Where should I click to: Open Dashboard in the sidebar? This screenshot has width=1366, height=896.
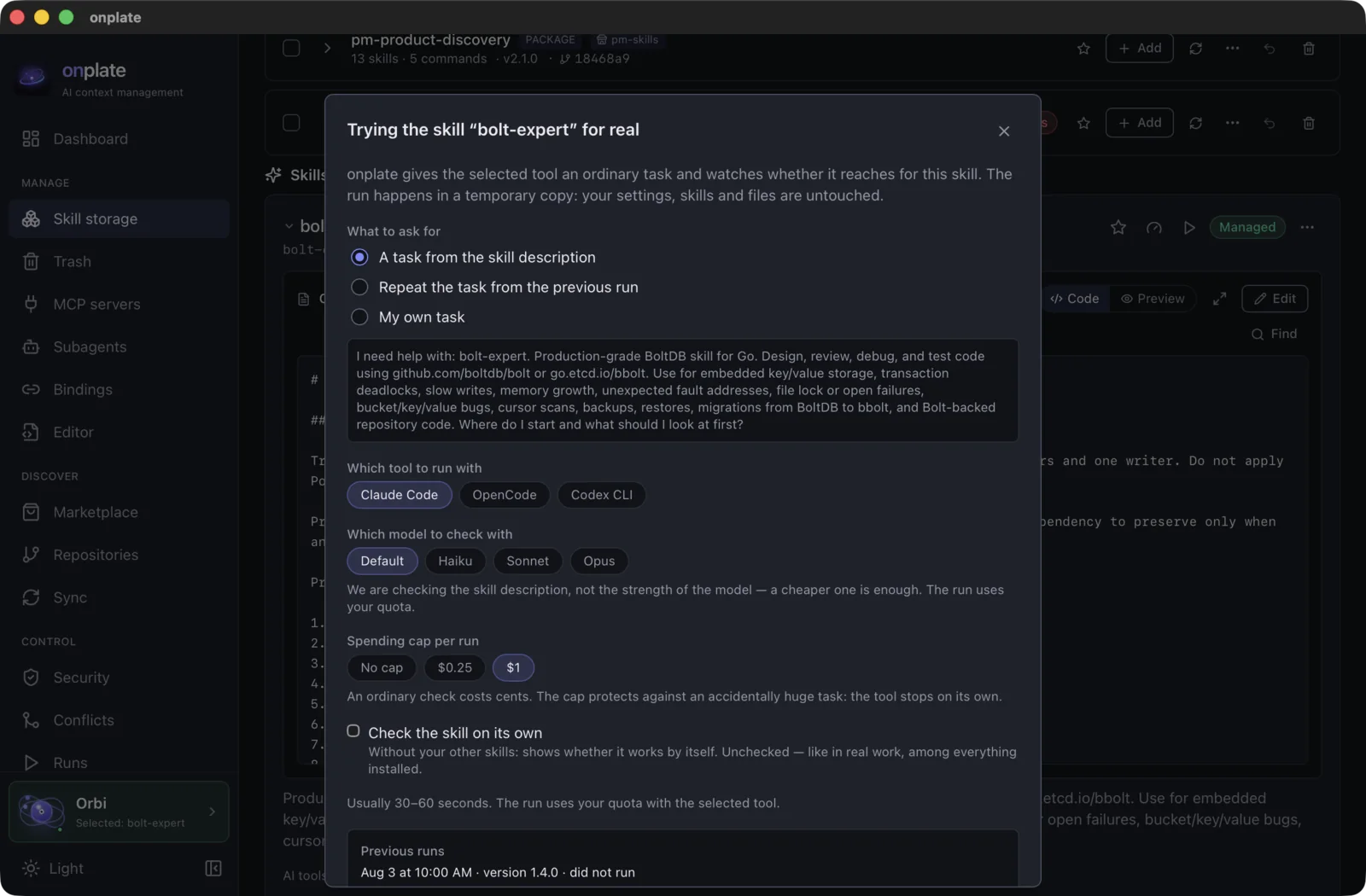click(119, 139)
